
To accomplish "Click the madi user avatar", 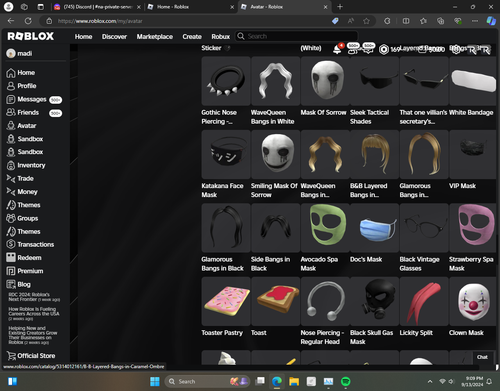I will 11,53.
